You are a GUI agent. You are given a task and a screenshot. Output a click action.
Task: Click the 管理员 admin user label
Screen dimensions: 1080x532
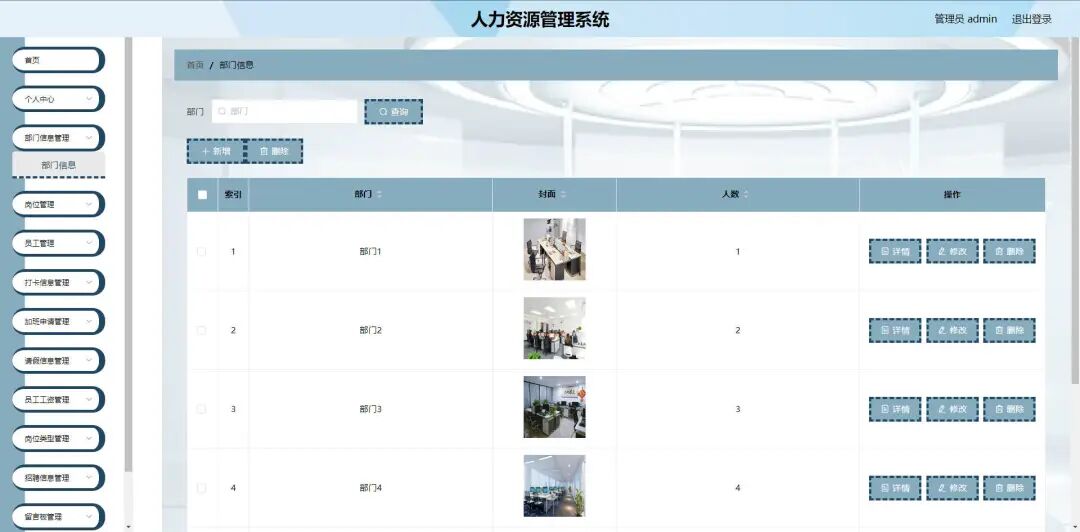(966, 19)
